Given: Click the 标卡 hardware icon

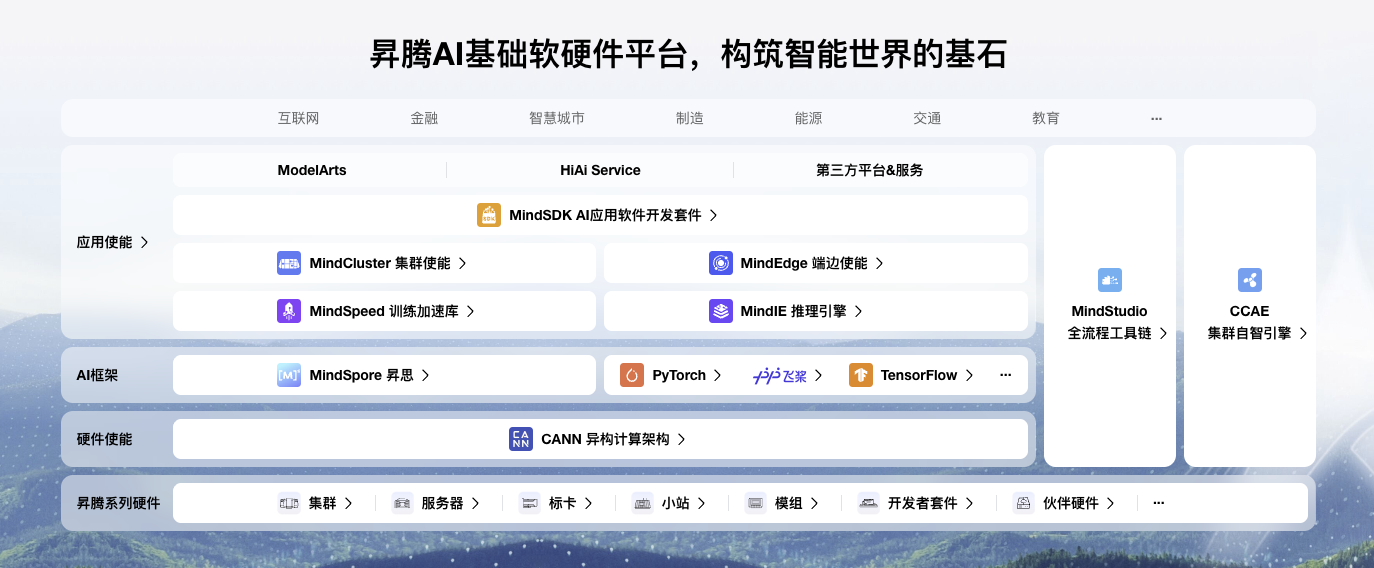Looking at the screenshot, I should point(530,503).
